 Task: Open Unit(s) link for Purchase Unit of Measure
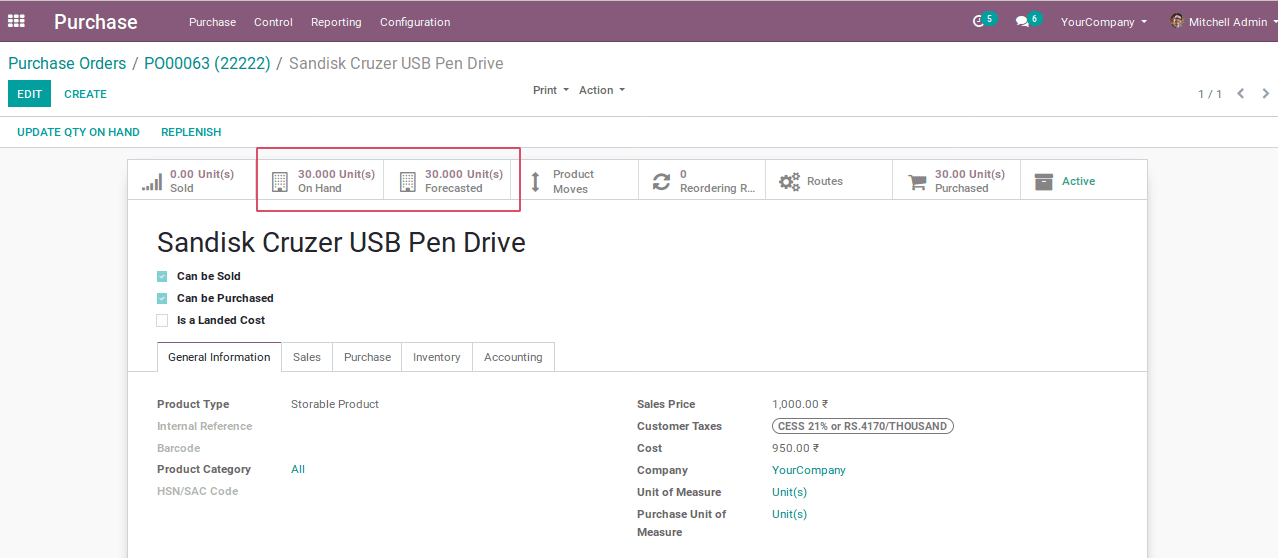[789, 514]
